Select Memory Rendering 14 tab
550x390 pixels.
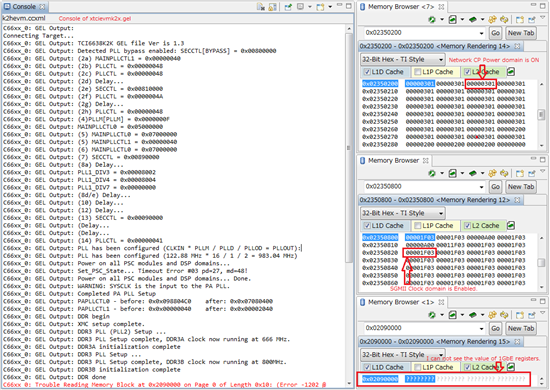click(440, 46)
